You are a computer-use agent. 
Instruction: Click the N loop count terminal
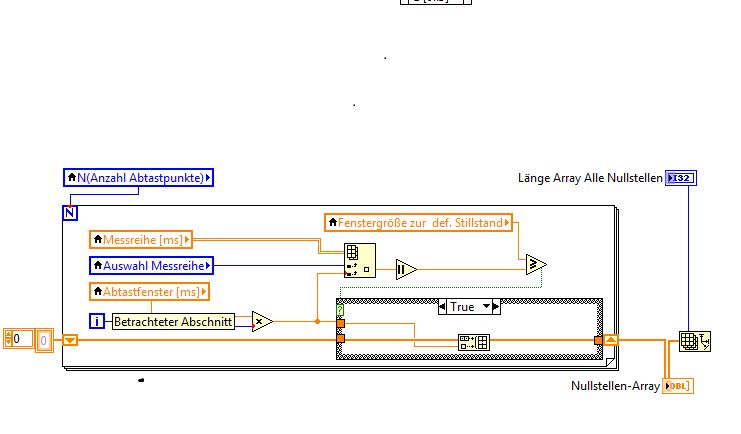click(x=69, y=213)
